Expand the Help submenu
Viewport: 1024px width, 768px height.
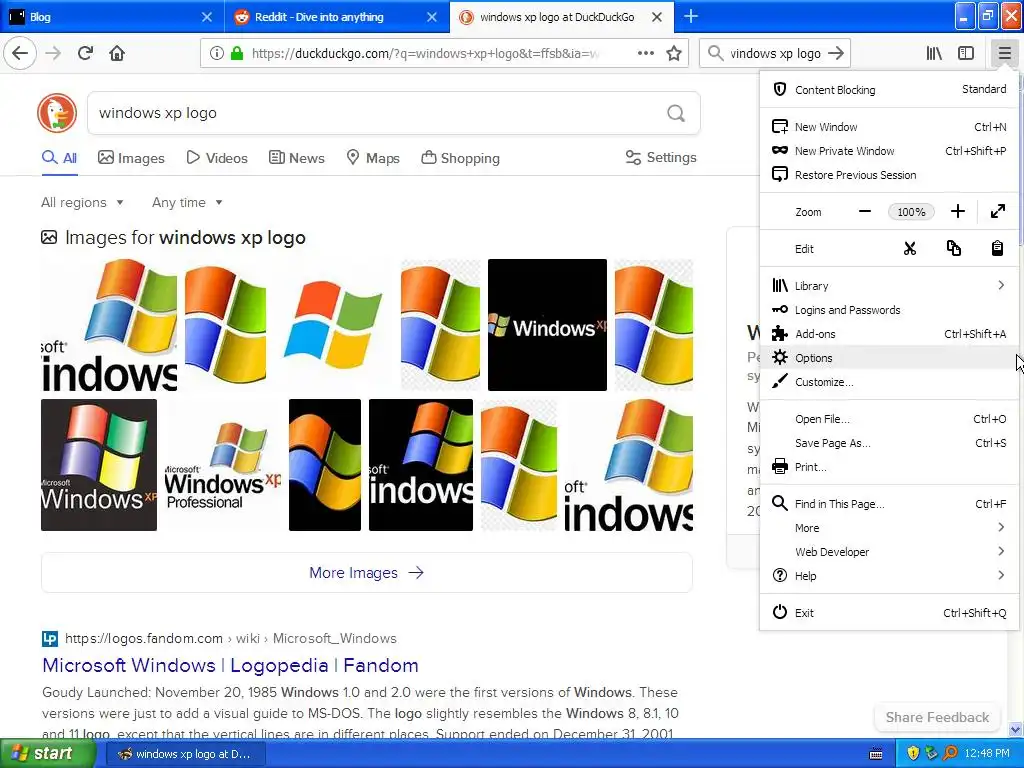(x=889, y=576)
